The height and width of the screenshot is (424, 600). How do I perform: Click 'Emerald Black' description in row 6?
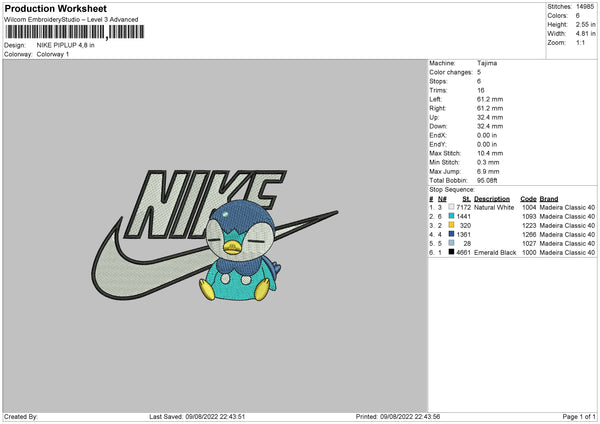tap(495, 253)
